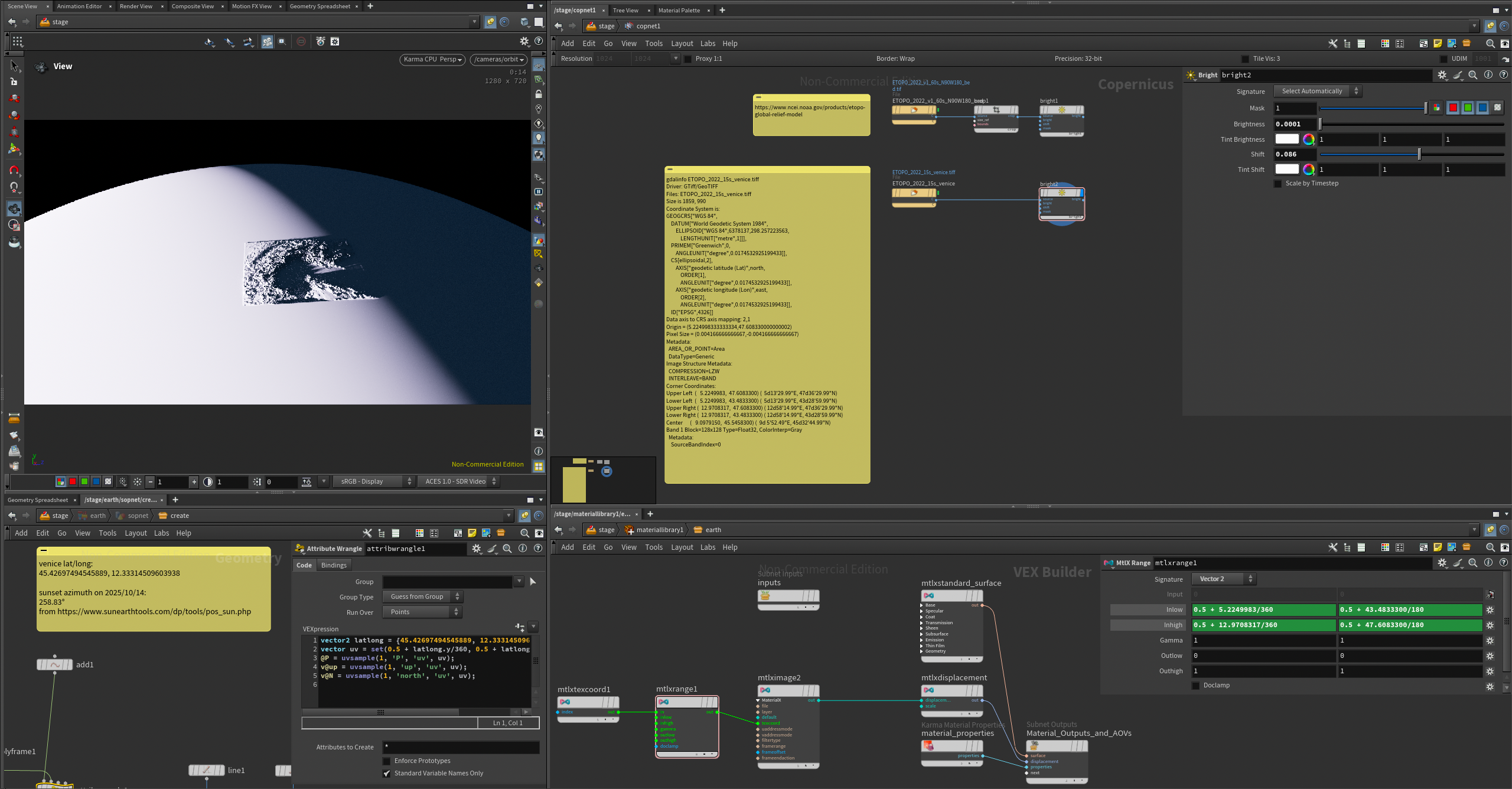Open display options gear in viewport
Viewport: 1512px width, 789px height.
(x=524, y=41)
